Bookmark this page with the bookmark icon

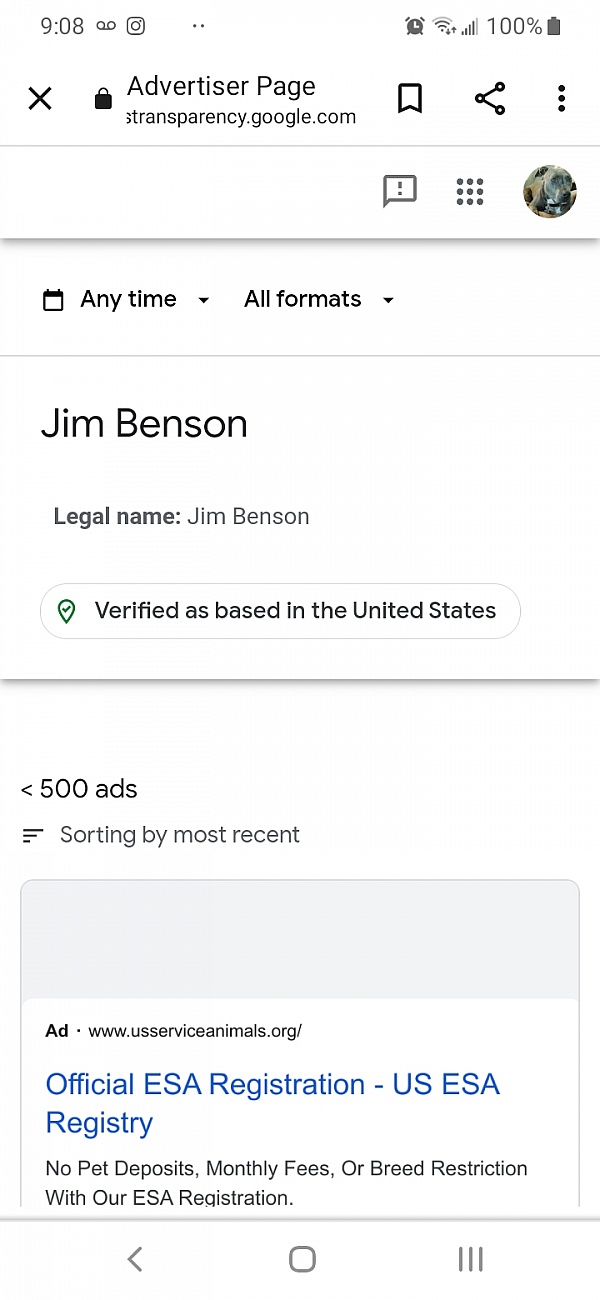point(410,99)
